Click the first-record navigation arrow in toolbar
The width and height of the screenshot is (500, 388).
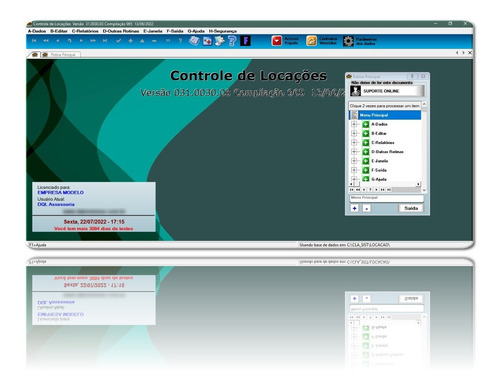tap(34, 41)
